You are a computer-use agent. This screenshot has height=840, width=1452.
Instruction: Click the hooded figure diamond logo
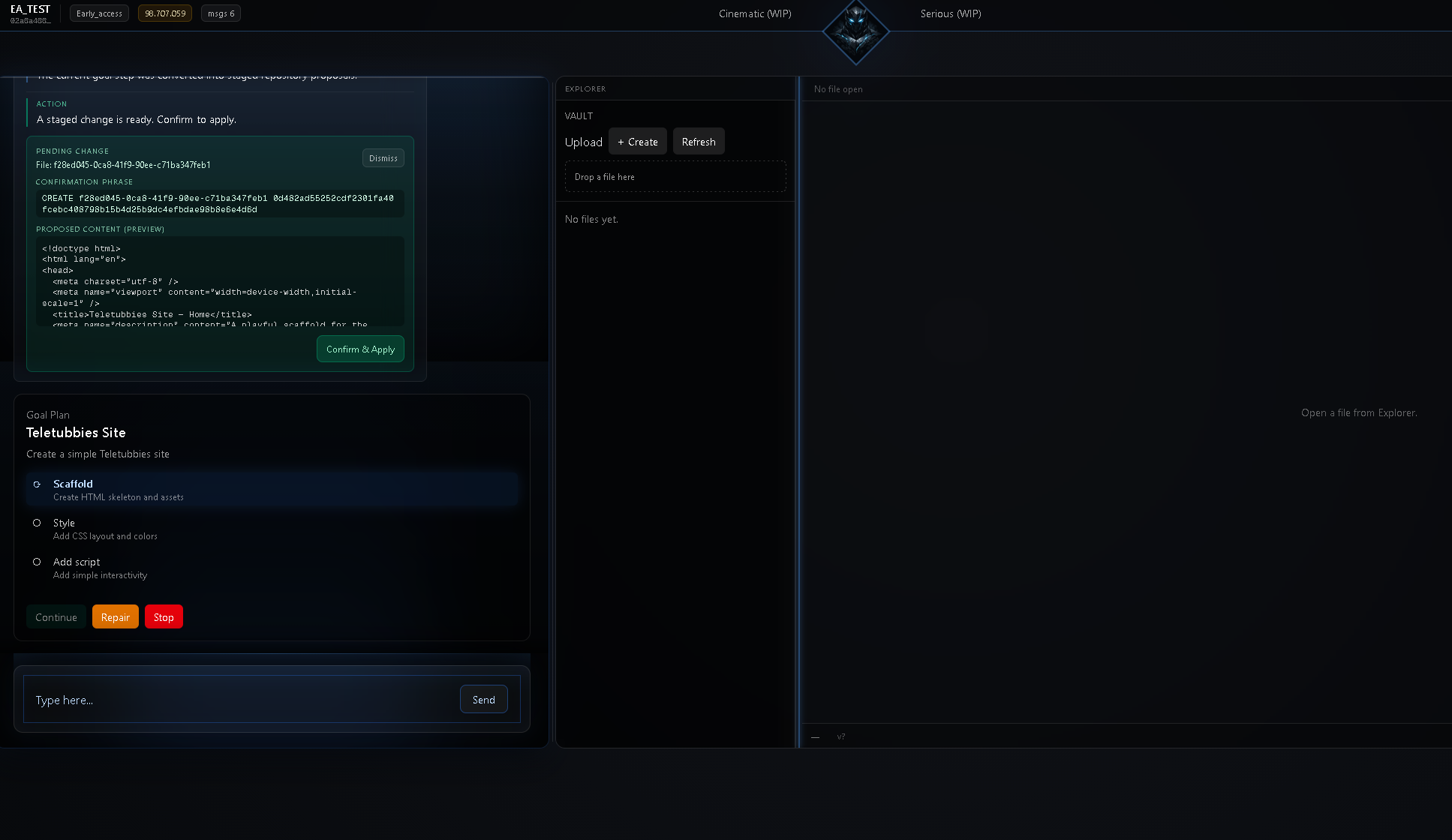(855, 32)
